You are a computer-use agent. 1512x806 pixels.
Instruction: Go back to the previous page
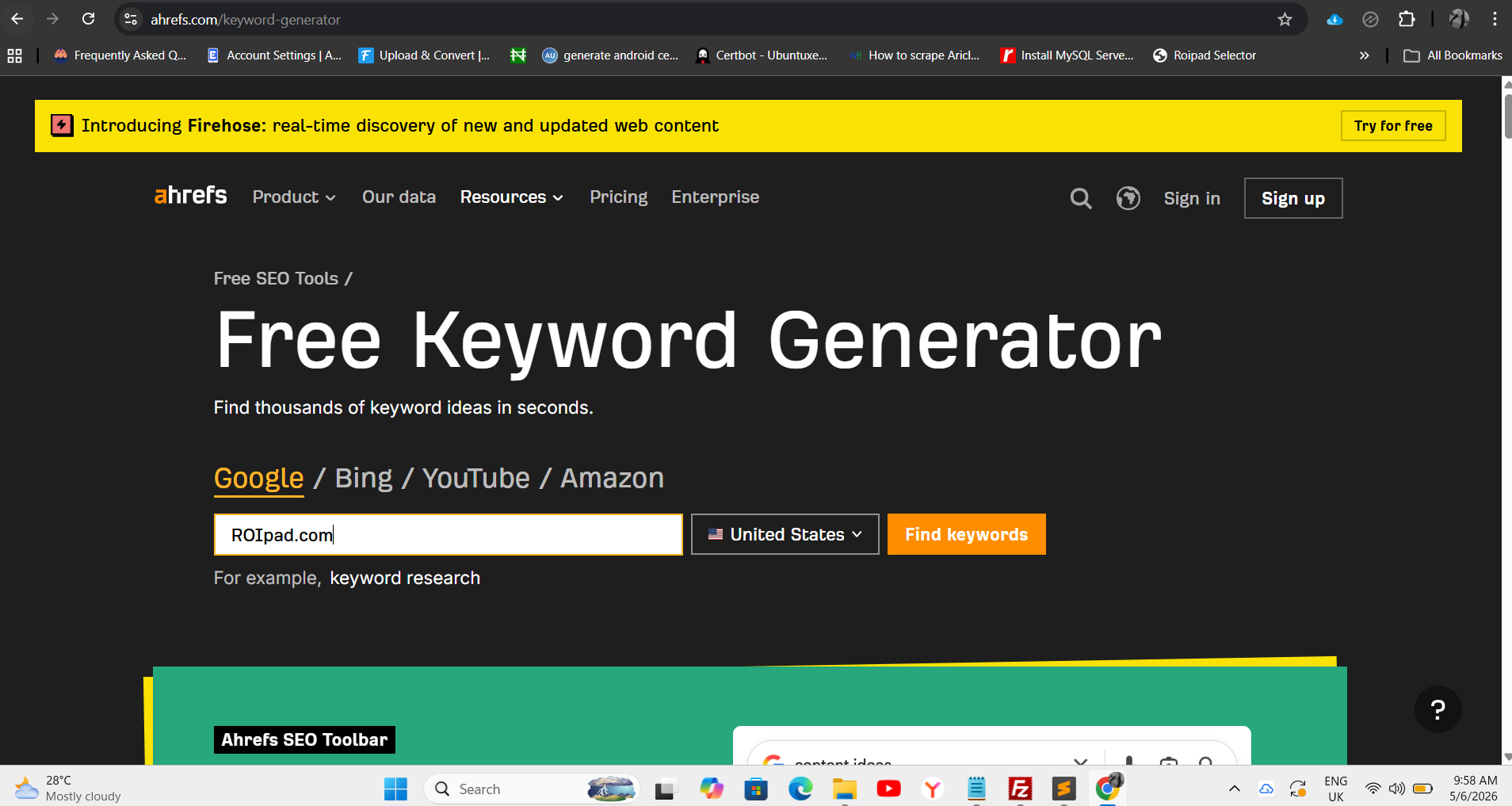coord(17,19)
